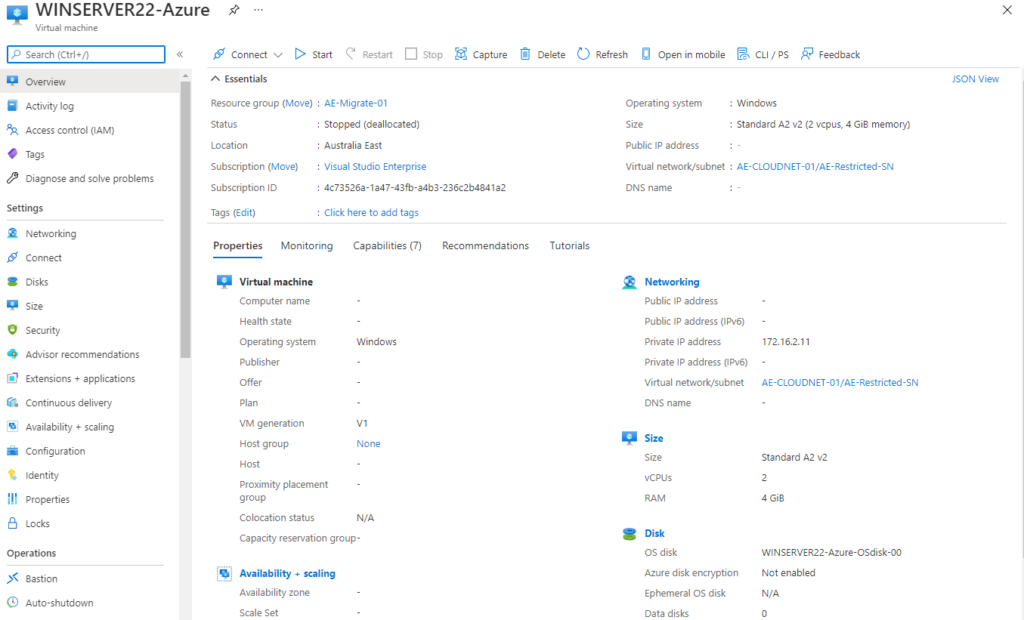
Task: Select the Tutorials tab
Action: 569,246
